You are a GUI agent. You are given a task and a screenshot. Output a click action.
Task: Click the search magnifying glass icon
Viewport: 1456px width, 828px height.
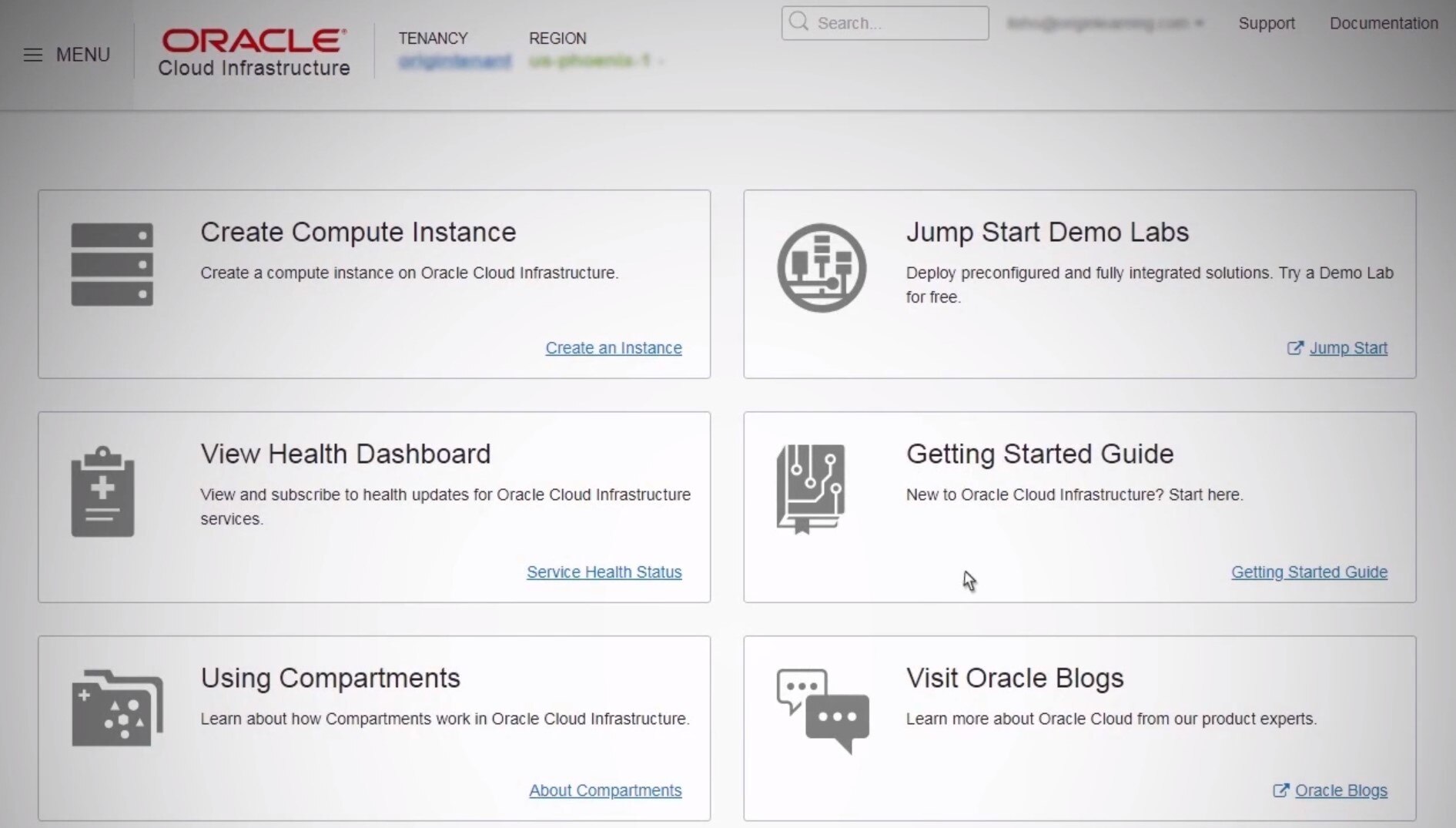(798, 22)
